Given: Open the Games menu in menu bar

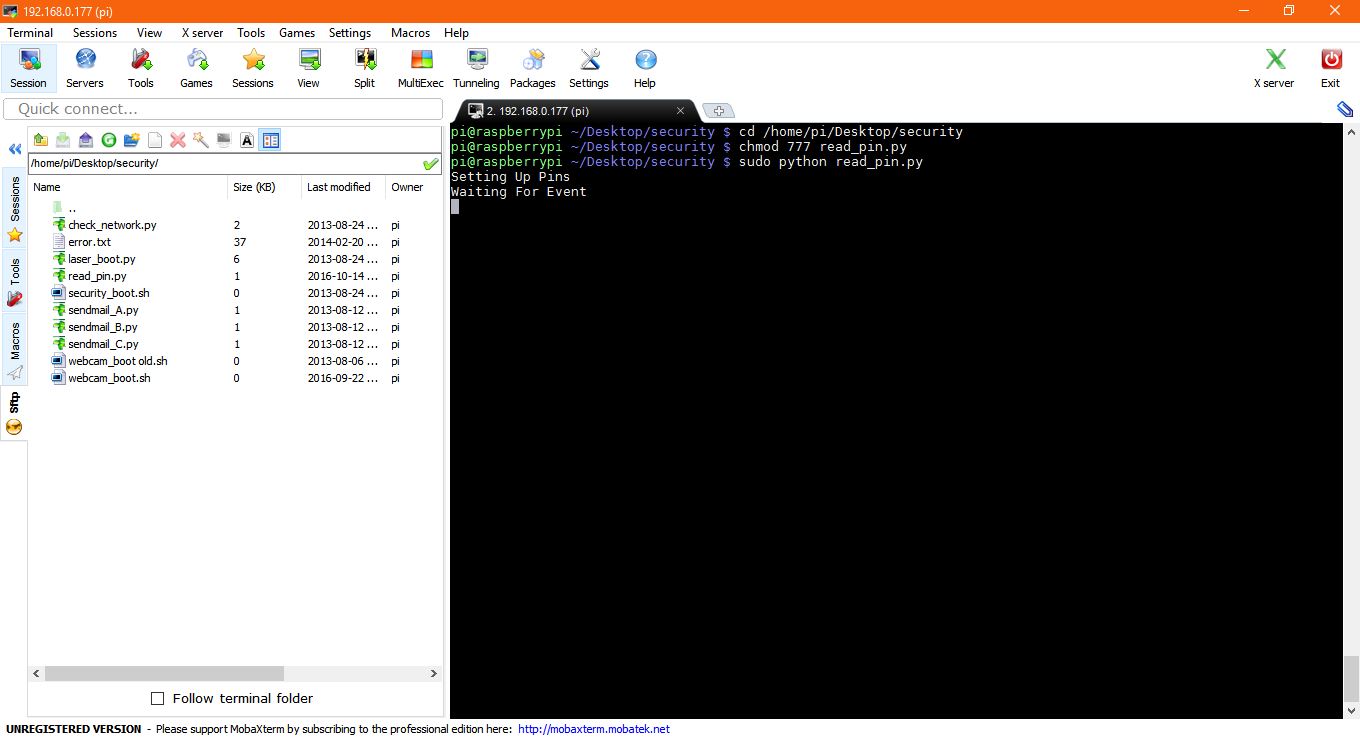Looking at the screenshot, I should point(297,33).
